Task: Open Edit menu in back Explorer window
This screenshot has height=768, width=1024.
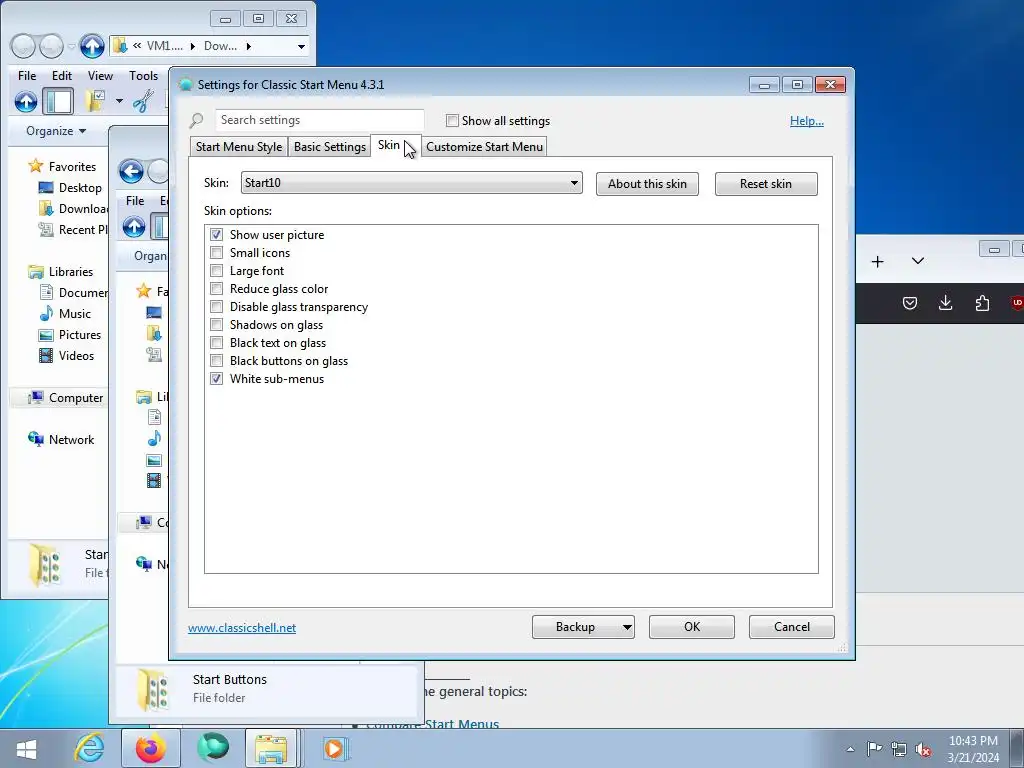Action: pos(62,76)
